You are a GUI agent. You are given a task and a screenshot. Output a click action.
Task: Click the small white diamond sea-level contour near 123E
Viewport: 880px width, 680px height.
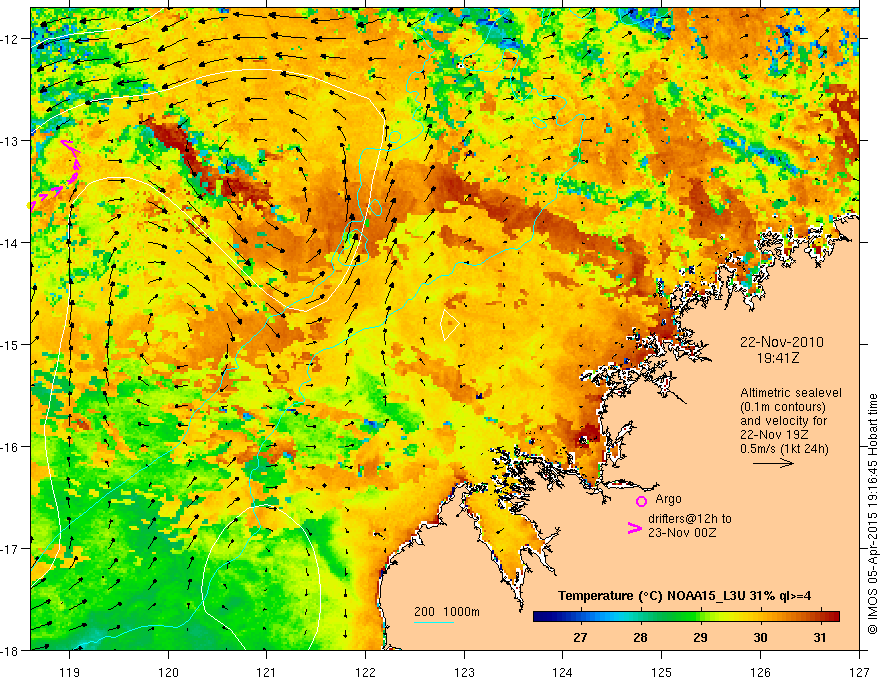tap(449, 324)
